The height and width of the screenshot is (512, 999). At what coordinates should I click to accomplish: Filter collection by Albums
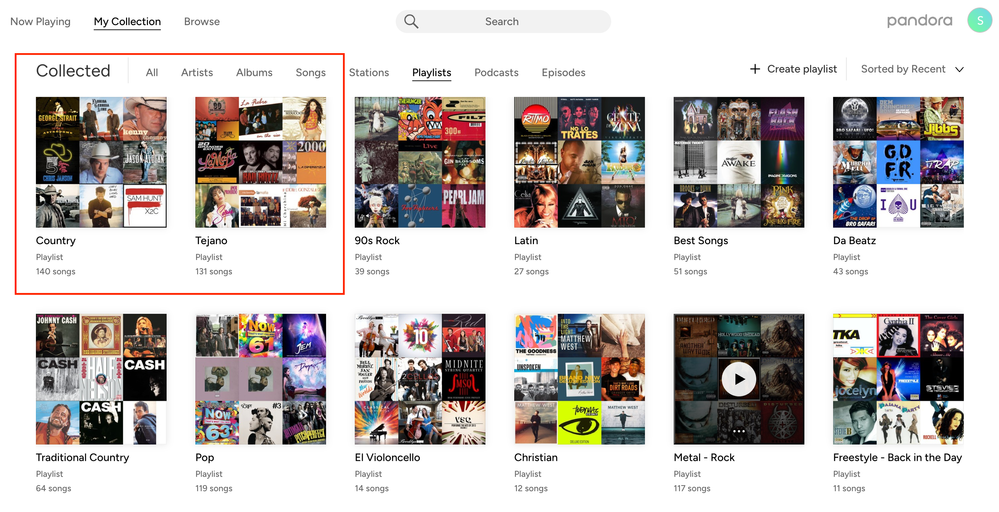254,73
